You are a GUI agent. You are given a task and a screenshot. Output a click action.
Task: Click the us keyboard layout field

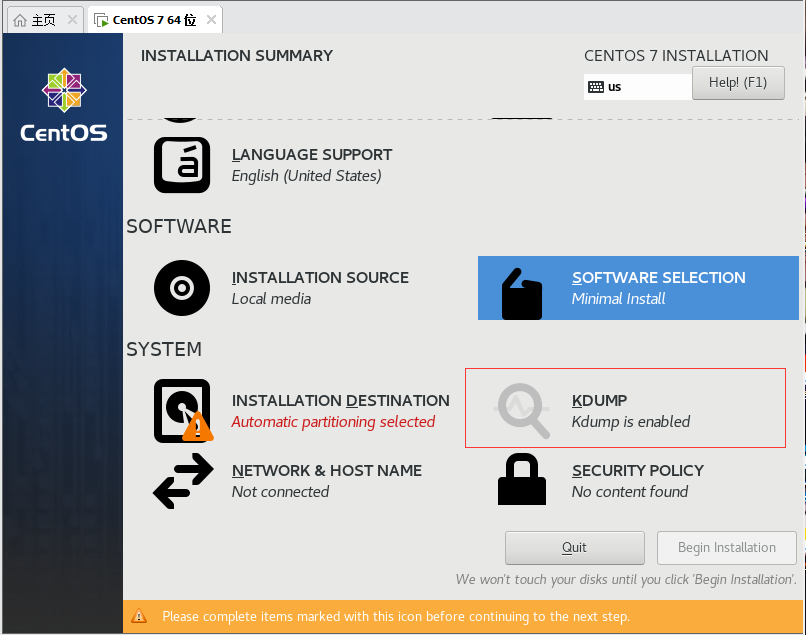click(638, 87)
